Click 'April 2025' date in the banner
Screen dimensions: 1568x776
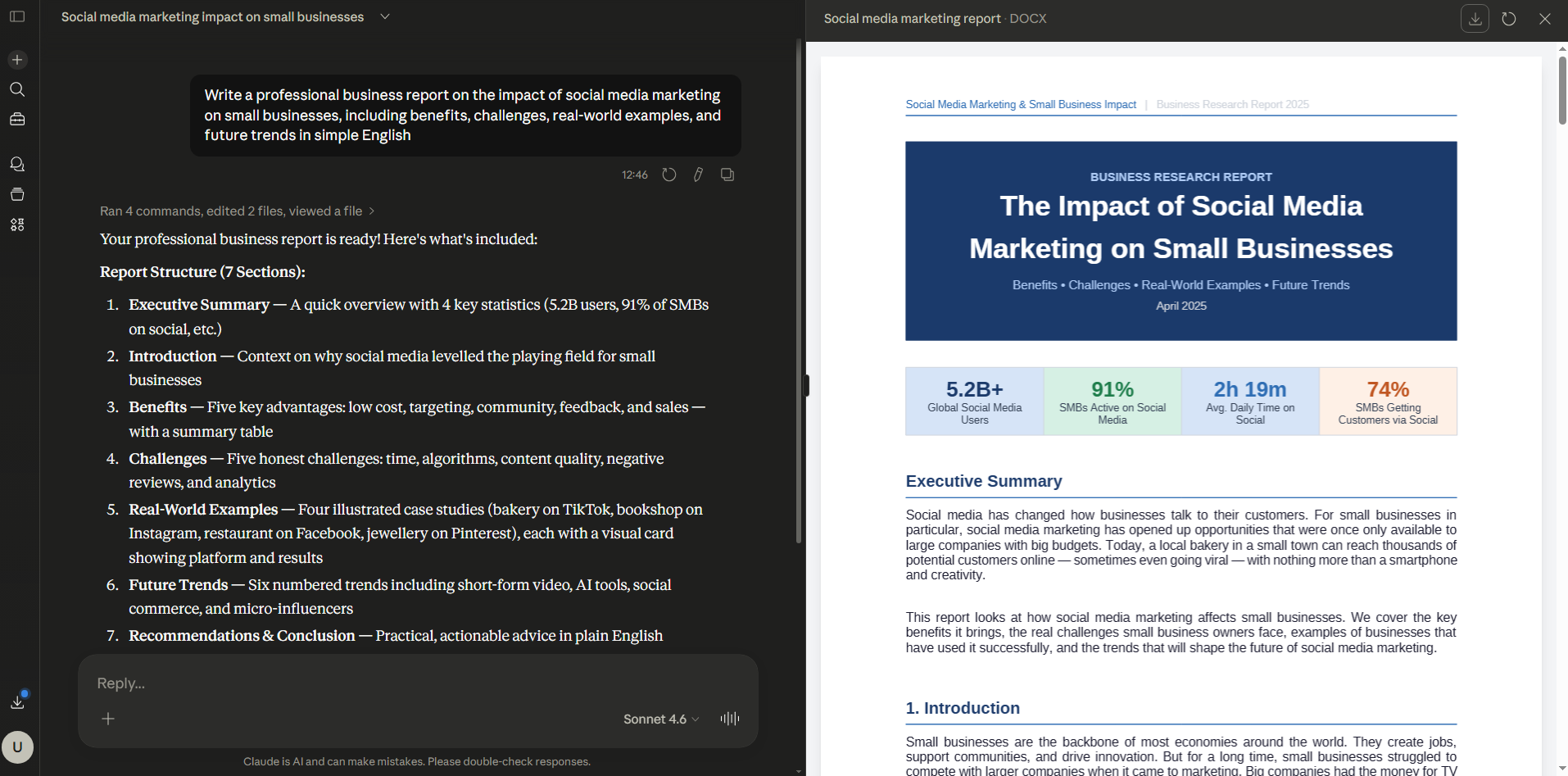pyautogui.click(x=1181, y=306)
